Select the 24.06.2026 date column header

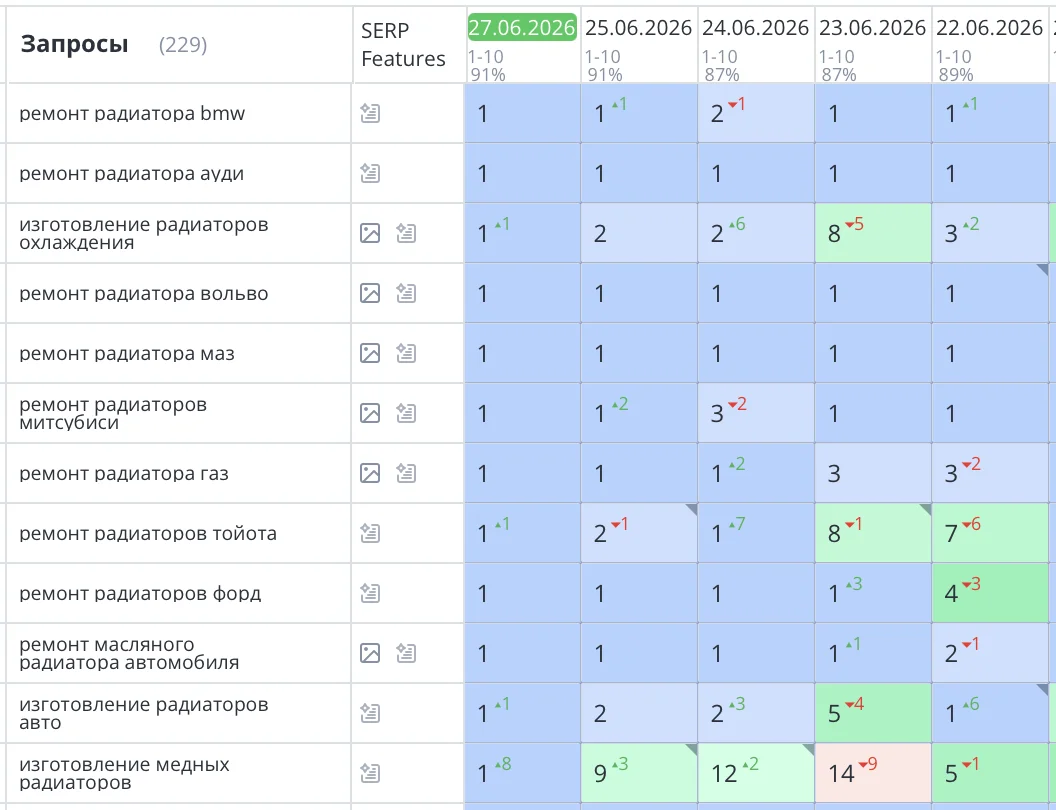[x=756, y=28]
